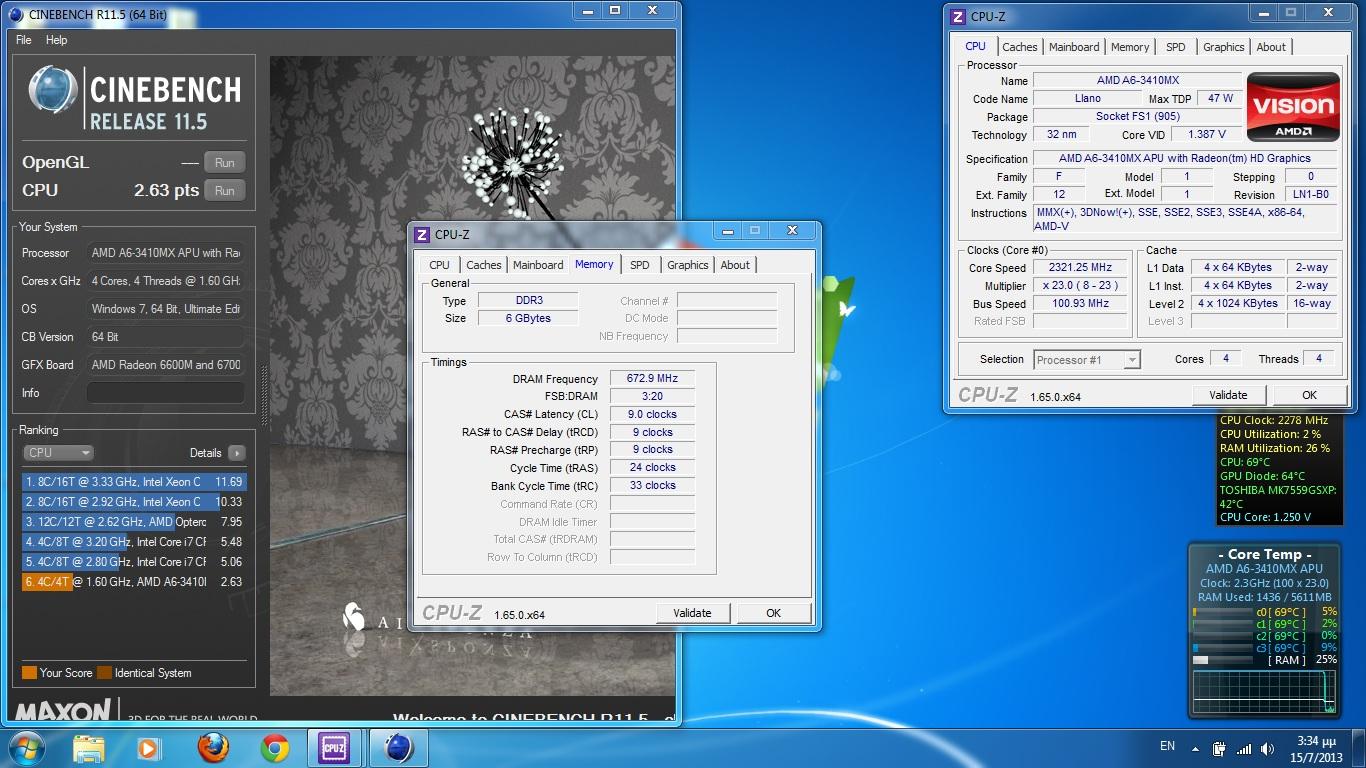
Task: Click Show desktop strip at taskbar end
Action: (x=1359, y=748)
